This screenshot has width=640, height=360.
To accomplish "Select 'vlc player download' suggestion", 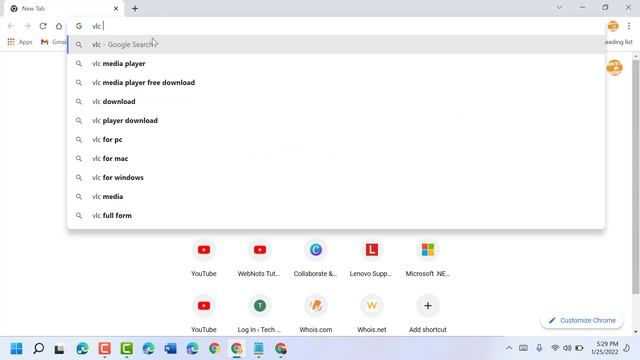I will [x=336, y=120].
